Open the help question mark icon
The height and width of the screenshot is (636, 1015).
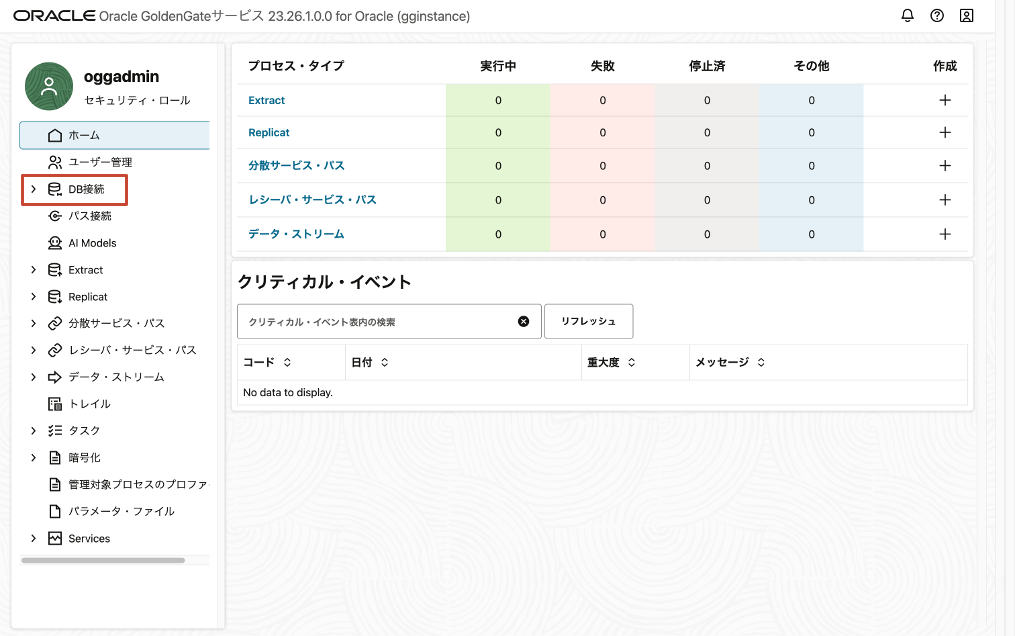[x=936, y=15]
